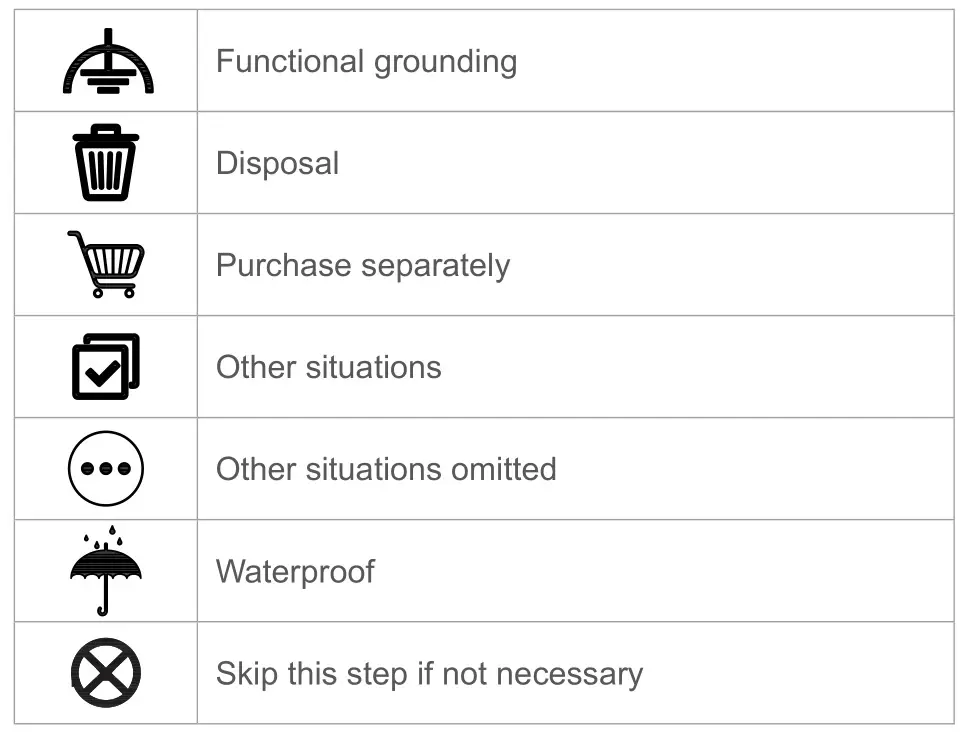Select the "Functional grounding" label text

coord(366,62)
